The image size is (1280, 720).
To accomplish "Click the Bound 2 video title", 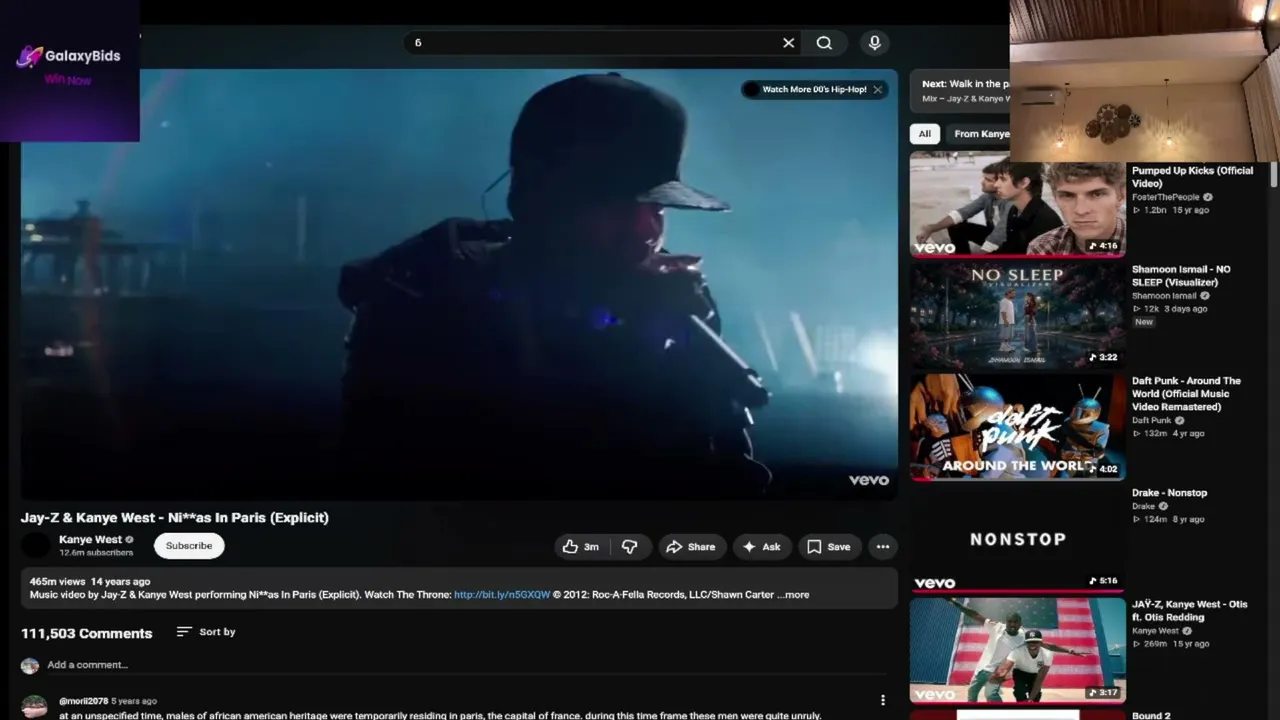I will point(1151,716).
